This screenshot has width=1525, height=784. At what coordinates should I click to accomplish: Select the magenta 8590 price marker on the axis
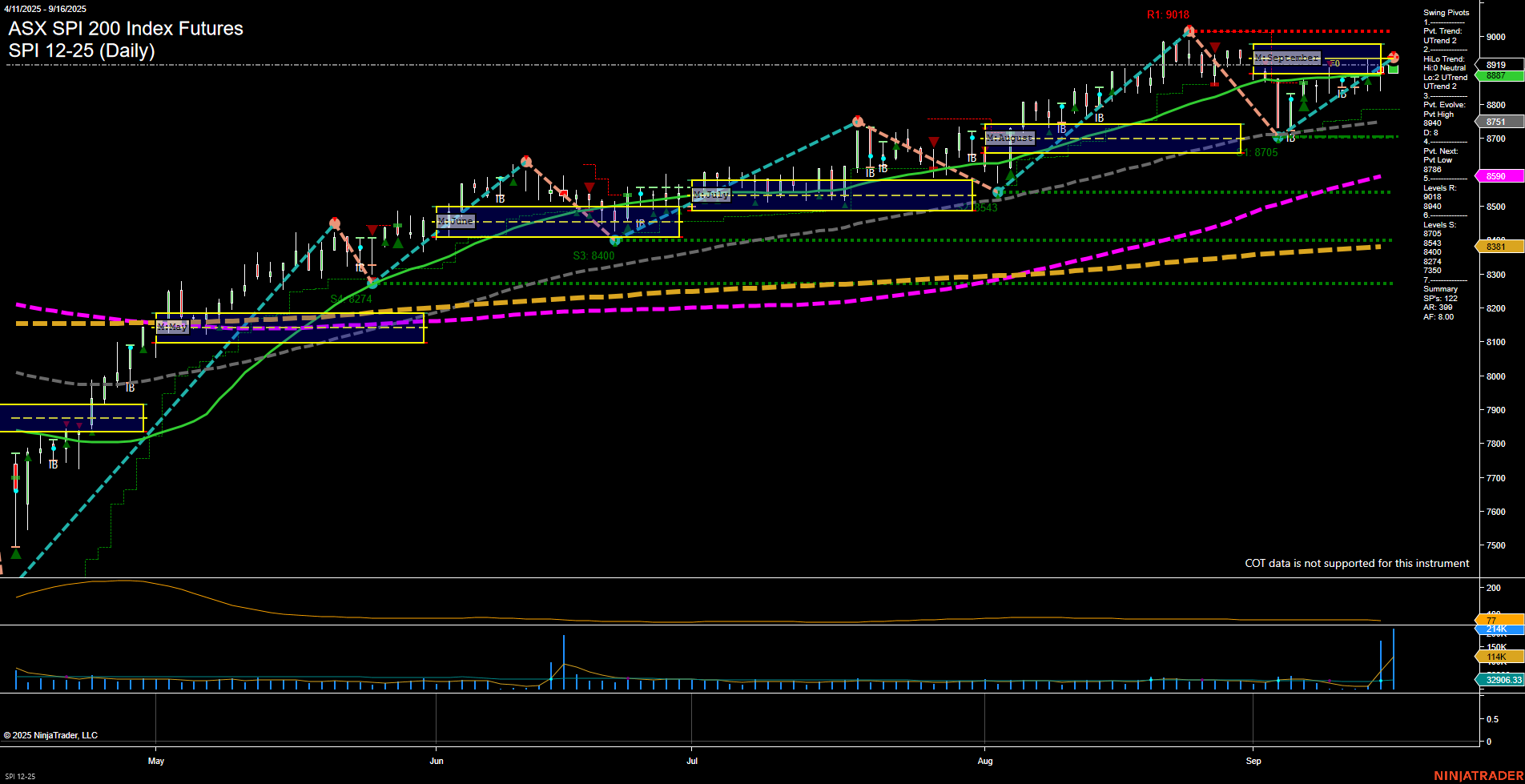1497,175
